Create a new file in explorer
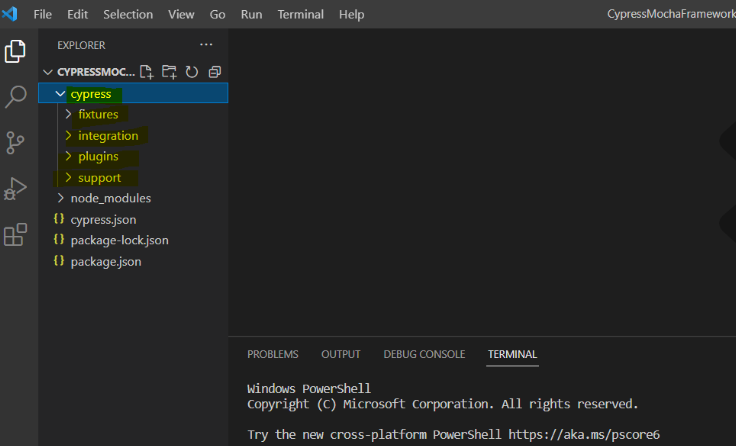The image size is (736, 448). click(146, 72)
